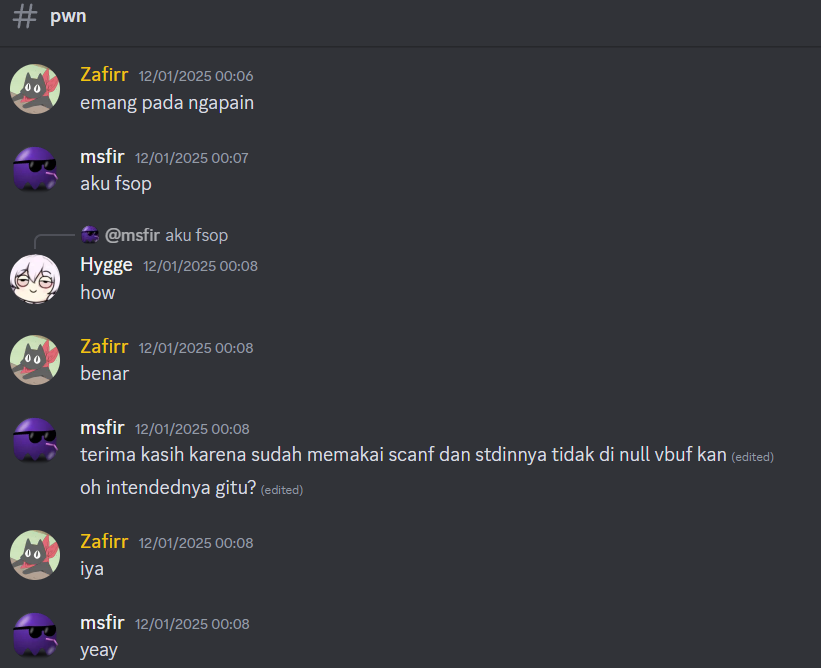Click '(edited)' label after 'null vbuf kan'

752,457
